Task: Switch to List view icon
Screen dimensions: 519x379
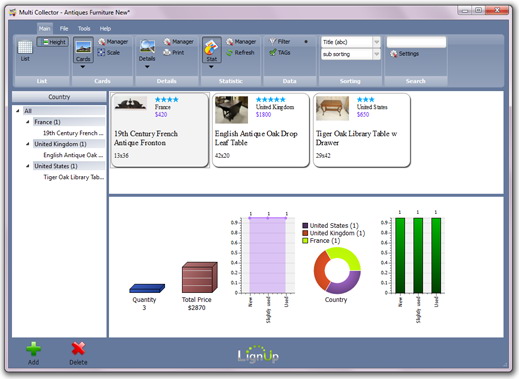Action: tap(25, 48)
